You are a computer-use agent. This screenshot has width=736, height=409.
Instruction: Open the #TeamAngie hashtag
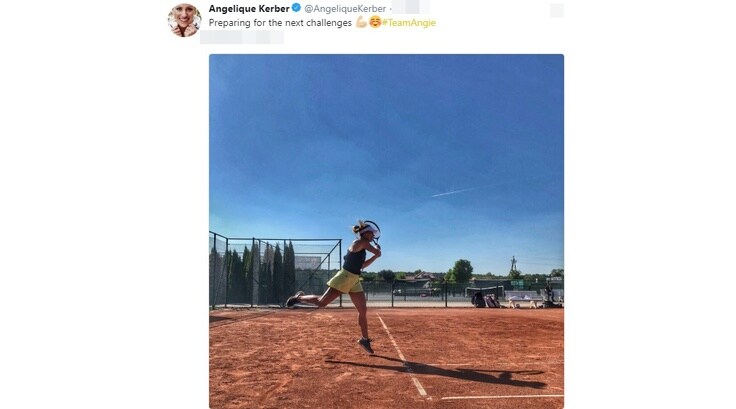pyautogui.click(x=409, y=23)
